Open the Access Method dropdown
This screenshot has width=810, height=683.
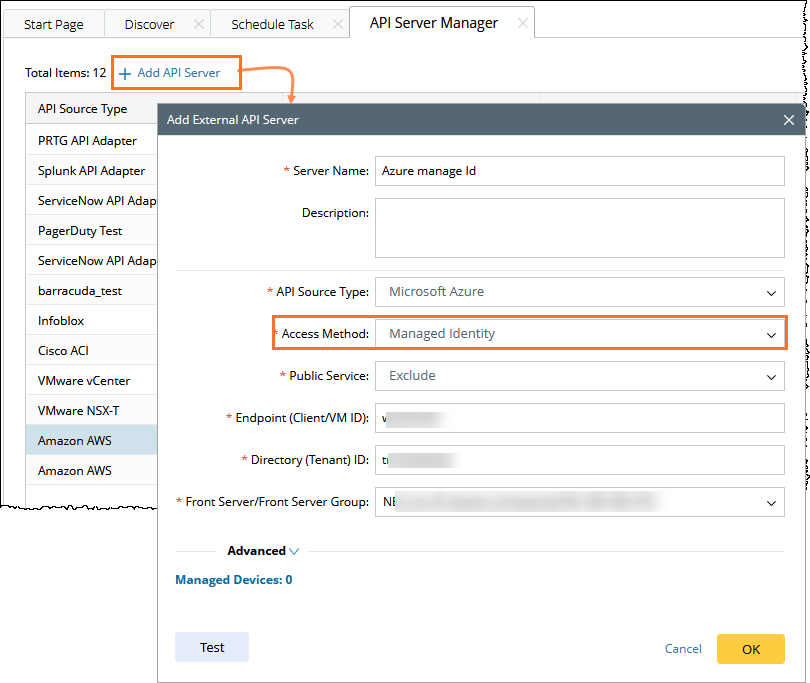coord(579,334)
